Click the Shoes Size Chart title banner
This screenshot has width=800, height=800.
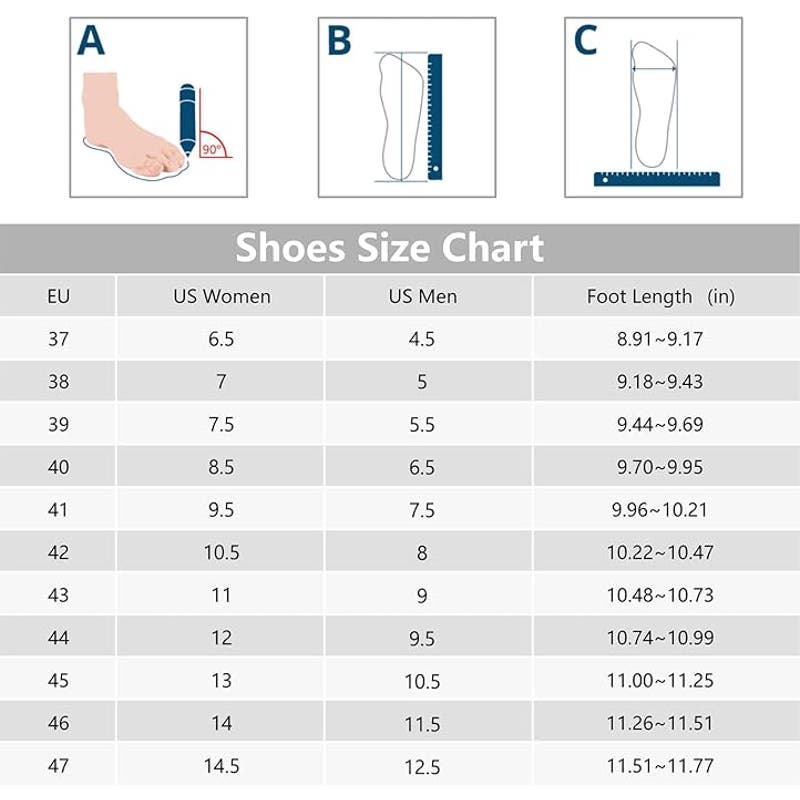[x=390, y=248]
